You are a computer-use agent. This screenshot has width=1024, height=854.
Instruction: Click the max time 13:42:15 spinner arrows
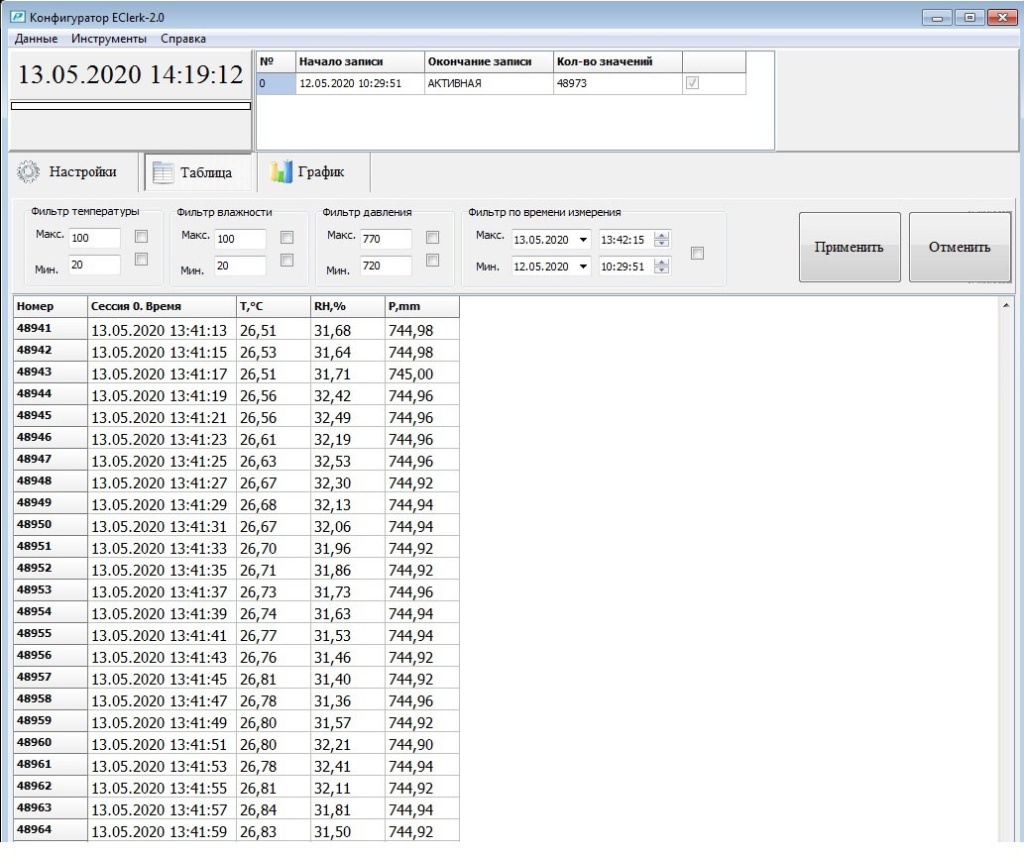pos(662,240)
